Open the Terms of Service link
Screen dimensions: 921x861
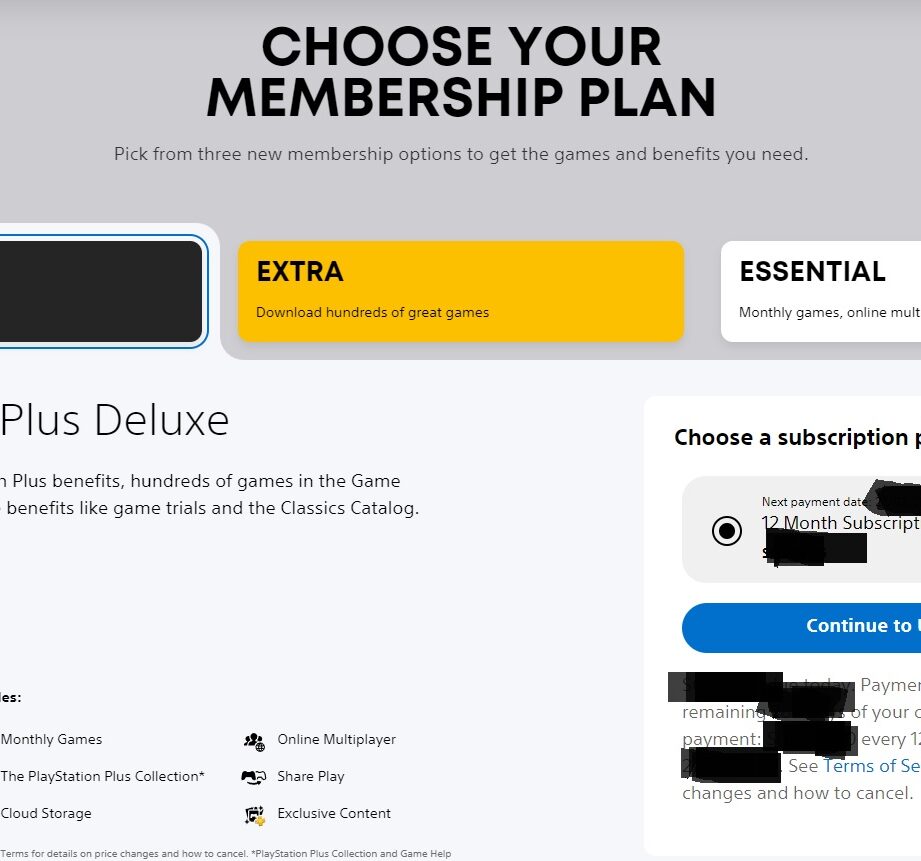[x=872, y=766]
